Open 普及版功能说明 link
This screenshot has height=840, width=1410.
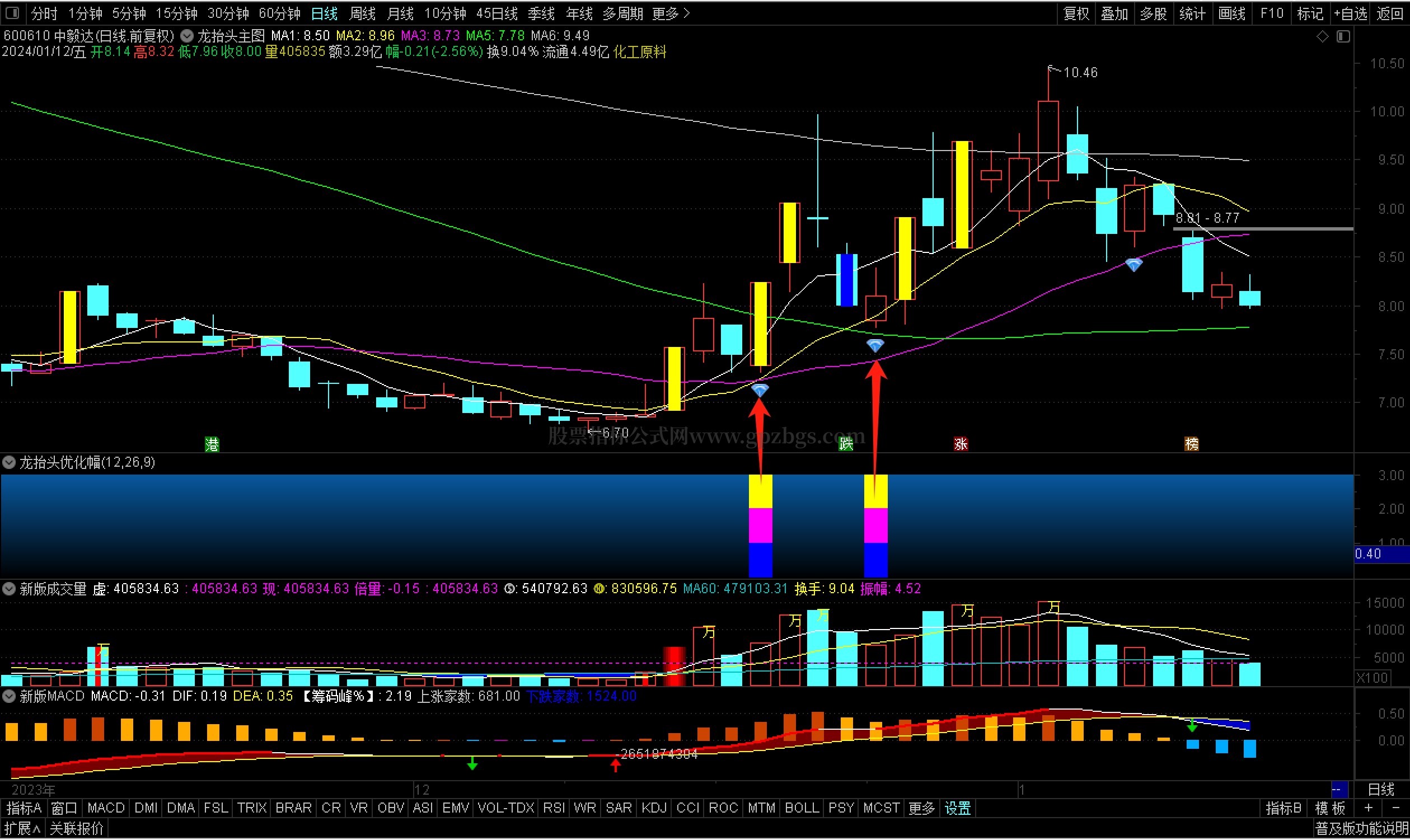[1361, 830]
